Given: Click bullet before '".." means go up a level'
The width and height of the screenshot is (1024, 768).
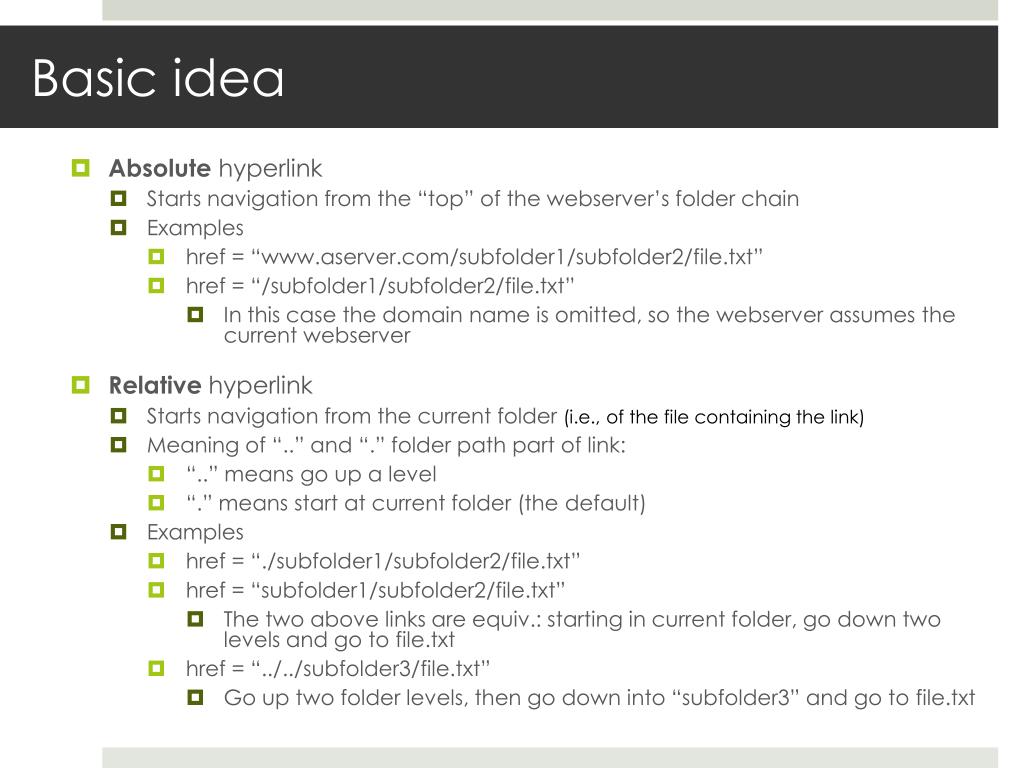Looking at the screenshot, I should coord(156,473).
